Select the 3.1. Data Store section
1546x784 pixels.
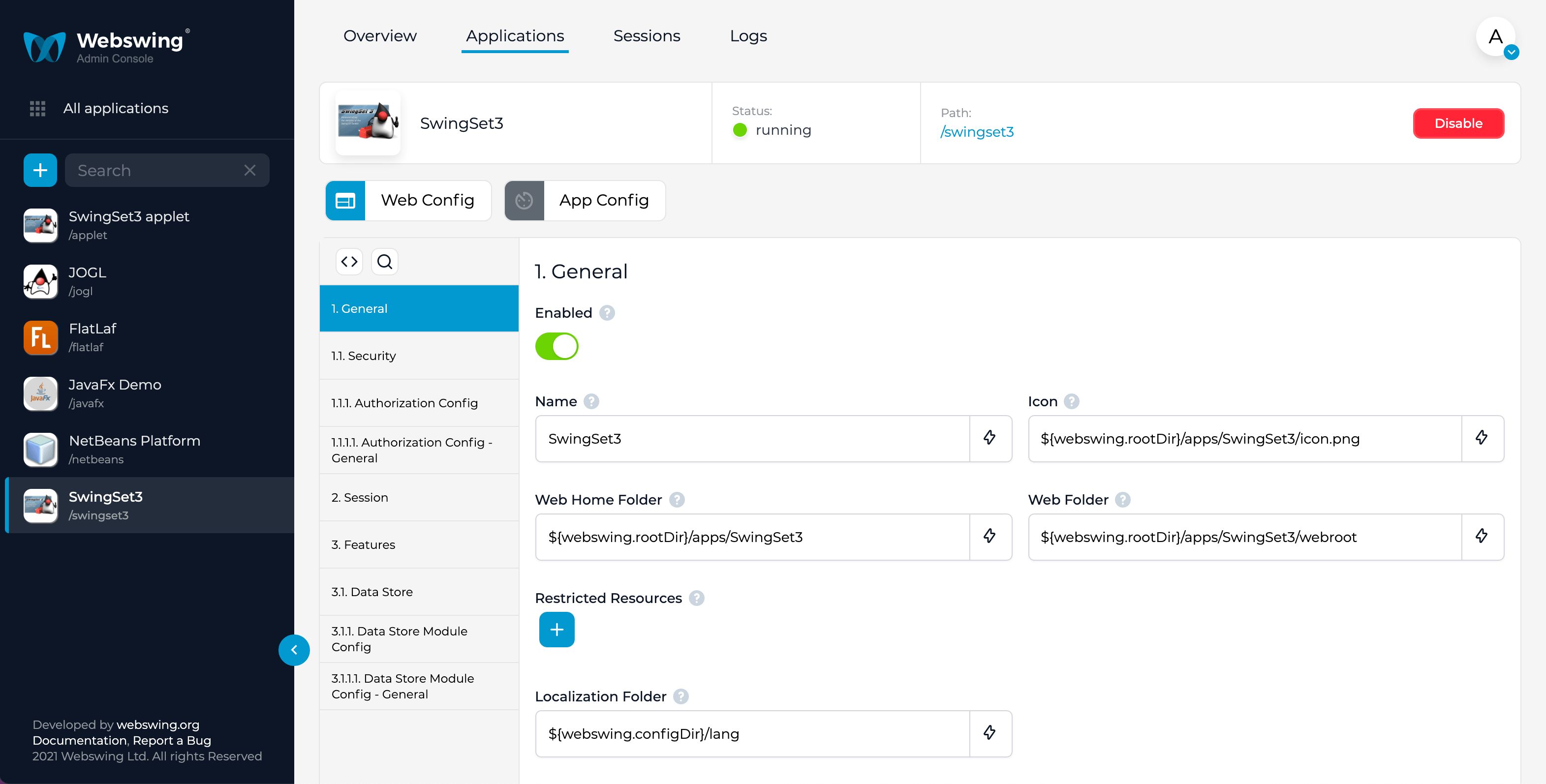pos(419,592)
